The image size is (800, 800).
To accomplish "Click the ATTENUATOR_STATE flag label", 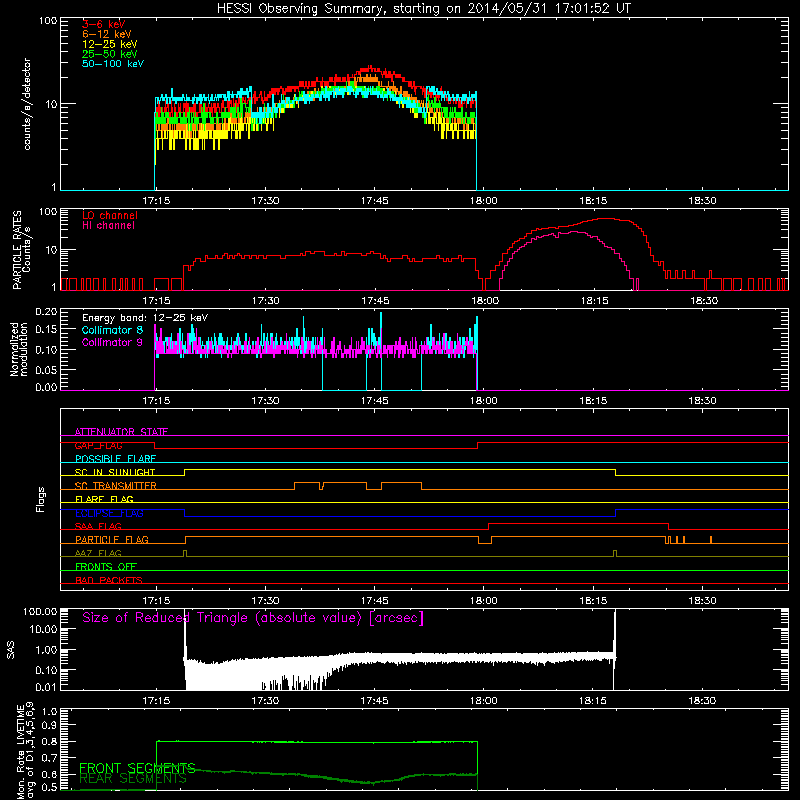I will coord(121,432).
